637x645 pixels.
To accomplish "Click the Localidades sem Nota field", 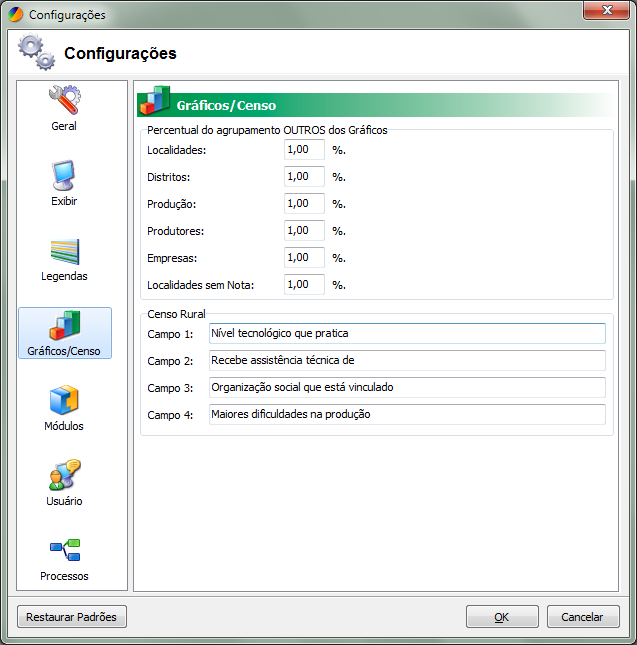I will click(304, 285).
